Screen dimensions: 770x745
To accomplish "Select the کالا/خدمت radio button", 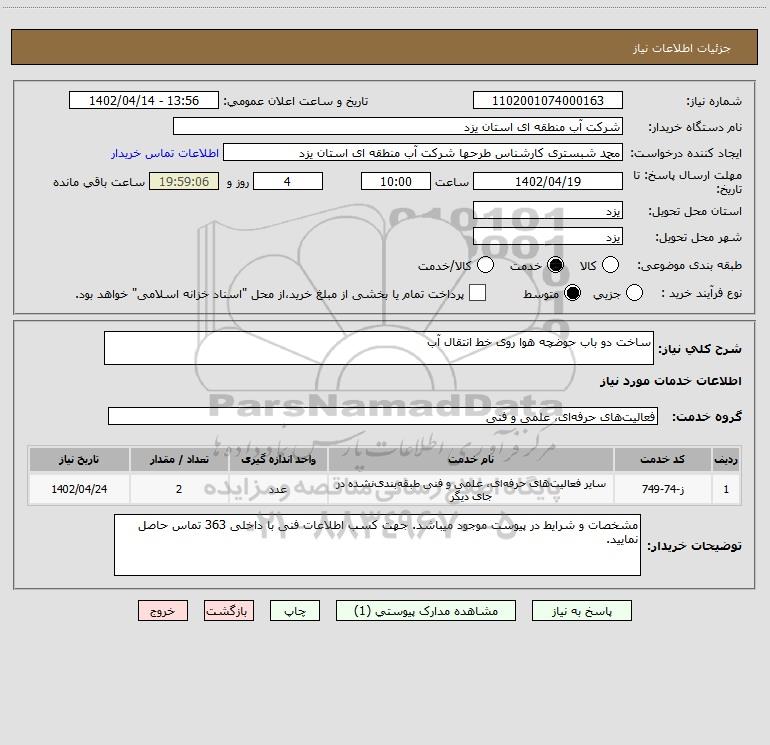I will click(485, 265).
